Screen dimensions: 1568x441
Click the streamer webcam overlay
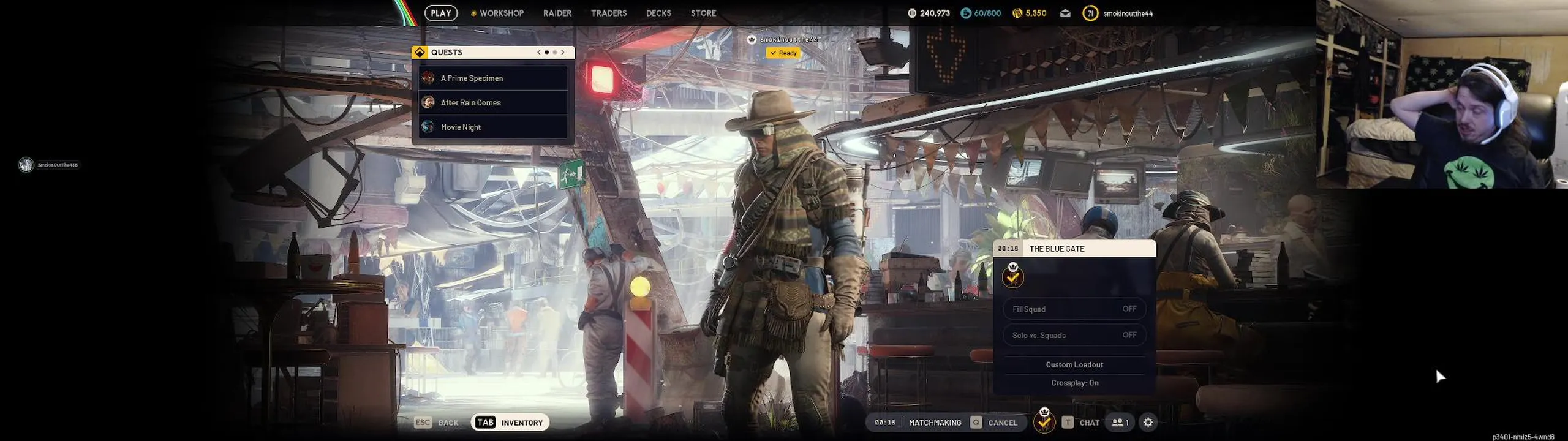pyautogui.click(x=1442, y=94)
